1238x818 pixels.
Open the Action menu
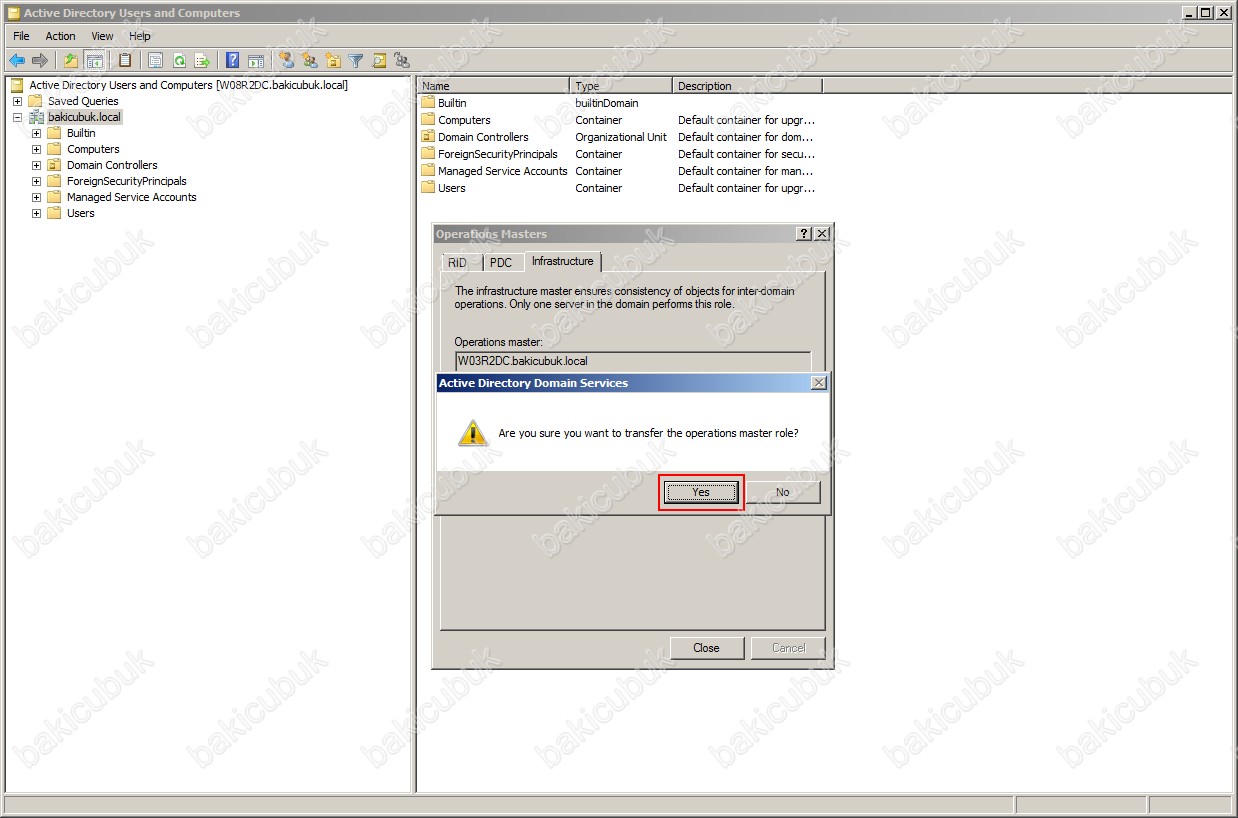[60, 36]
